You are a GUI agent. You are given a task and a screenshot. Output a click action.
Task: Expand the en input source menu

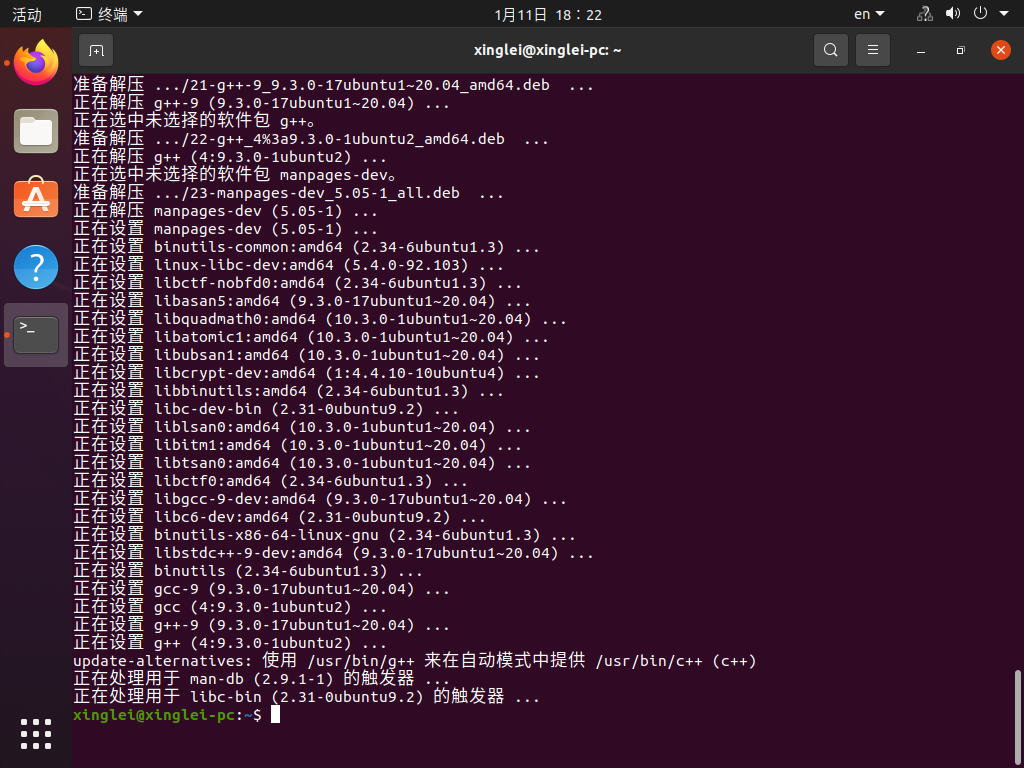coord(869,14)
